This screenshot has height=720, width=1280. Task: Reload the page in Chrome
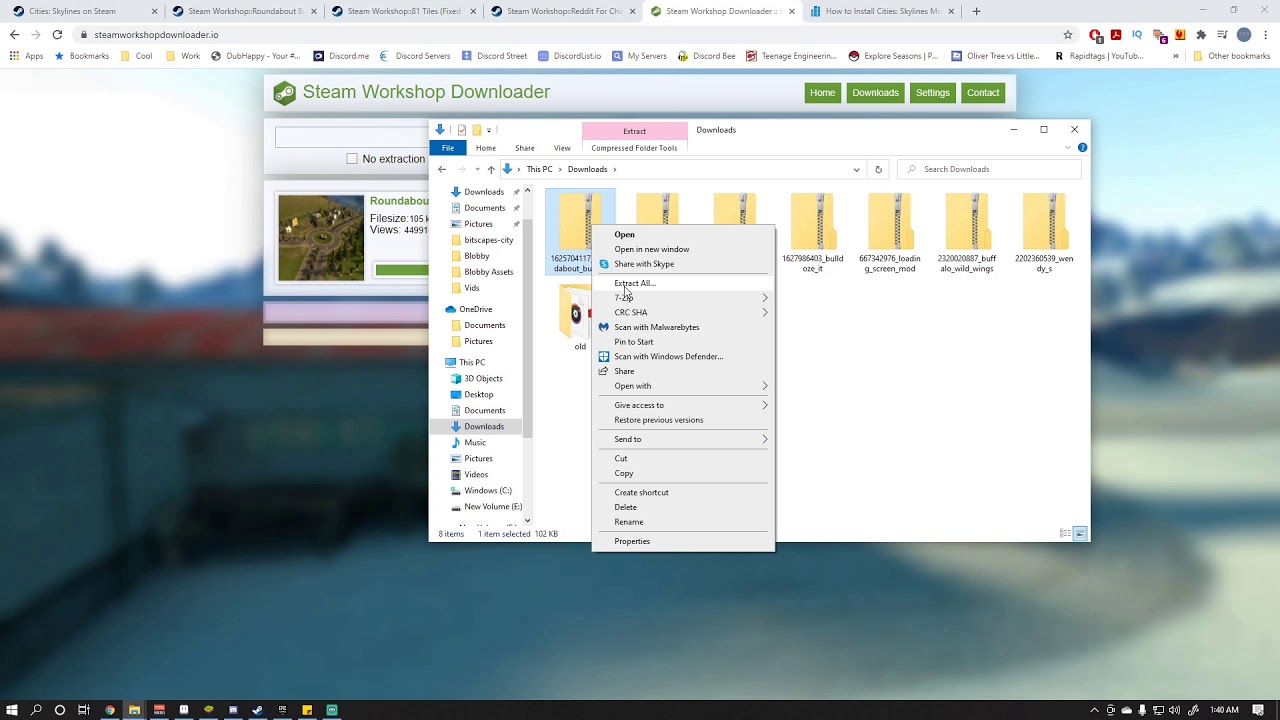tap(57, 34)
